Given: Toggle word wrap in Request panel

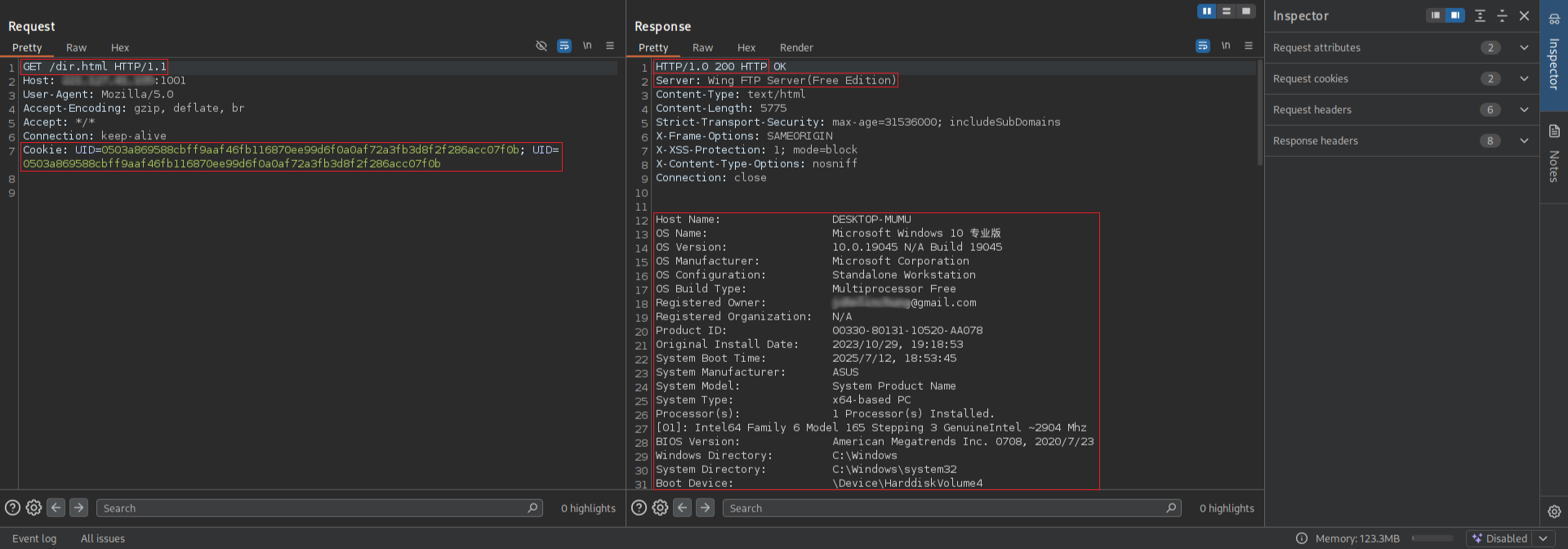Looking at the screenshot, I should (x=564, y=46).
